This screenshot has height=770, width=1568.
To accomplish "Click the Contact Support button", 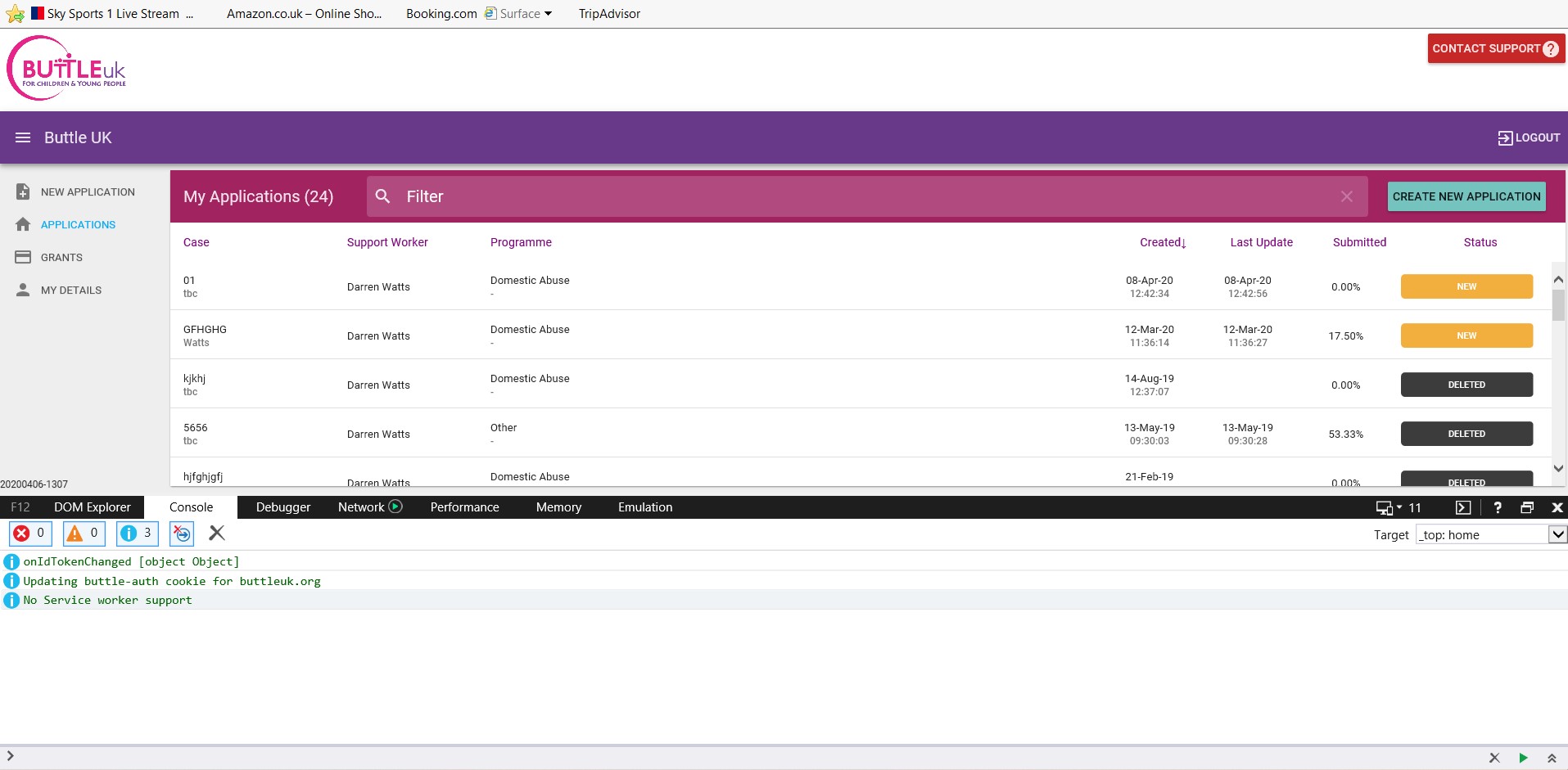I will click(1496, 48).
